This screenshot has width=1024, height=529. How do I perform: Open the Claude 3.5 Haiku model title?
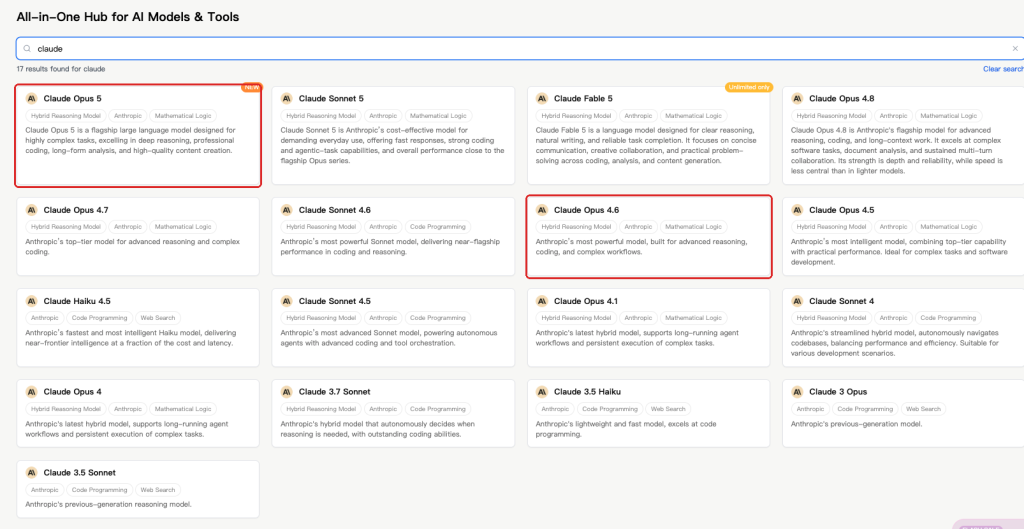click(x=588, y=392)
